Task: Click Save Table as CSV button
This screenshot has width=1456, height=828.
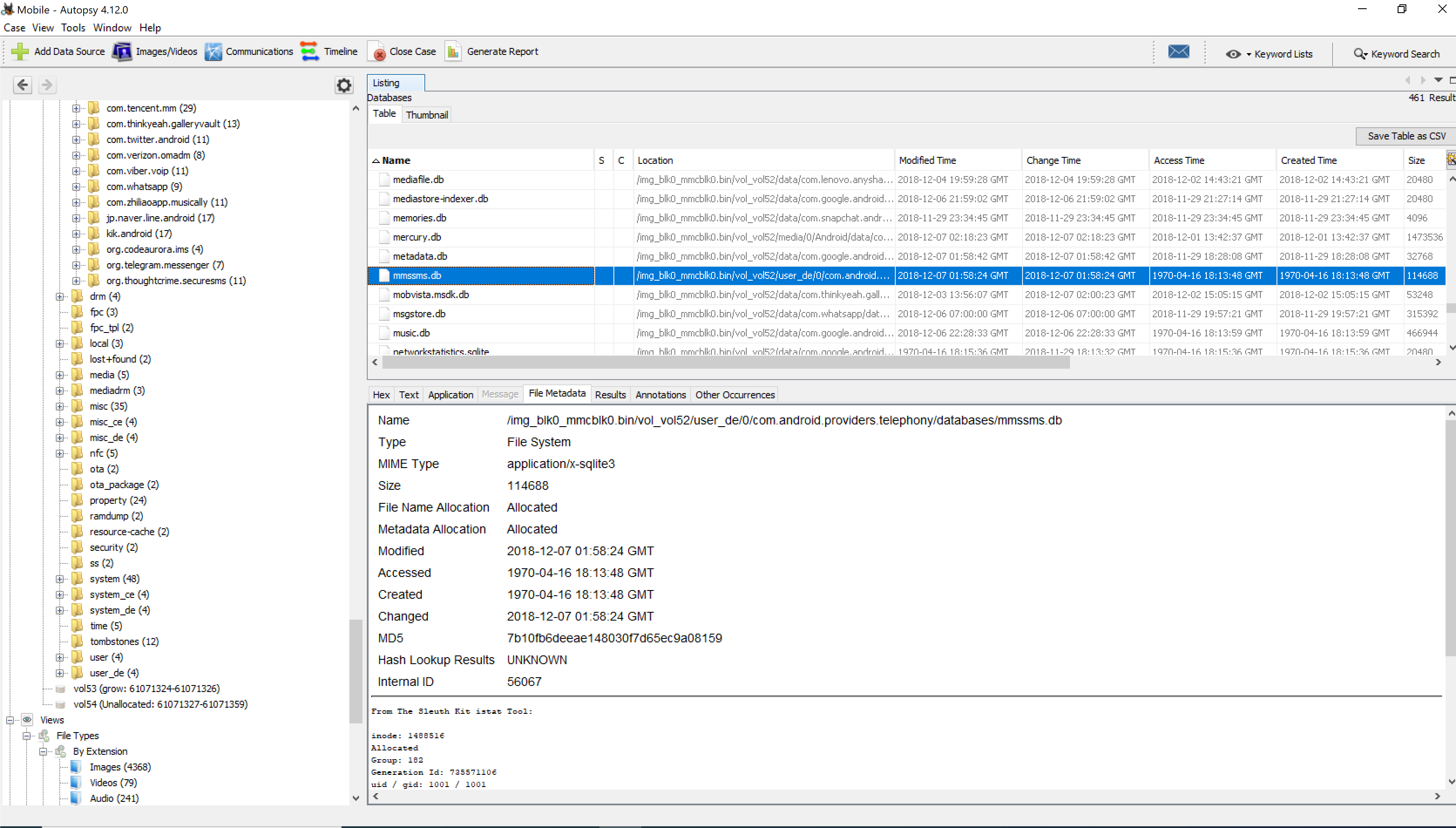Action: coord(1406,136)
